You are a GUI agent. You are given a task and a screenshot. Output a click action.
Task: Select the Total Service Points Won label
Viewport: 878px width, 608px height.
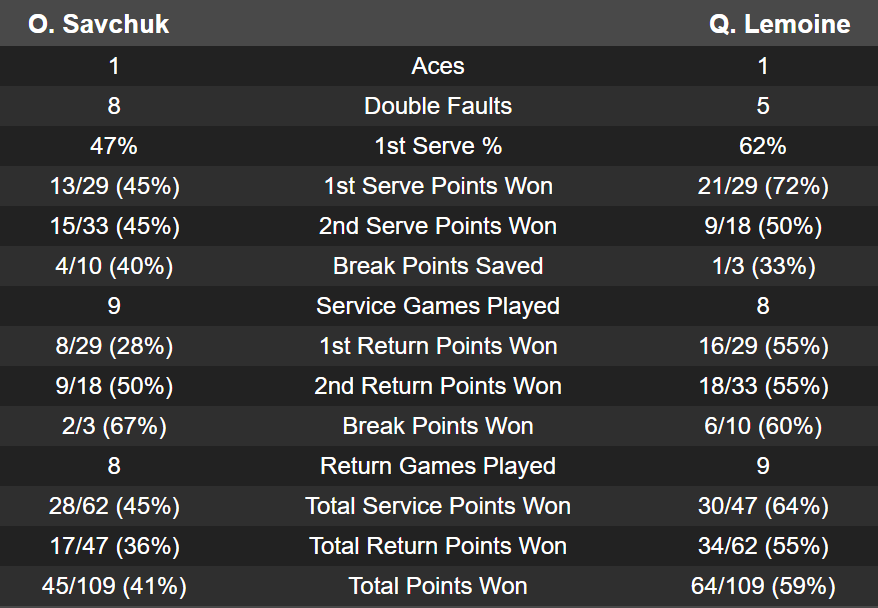click(x=438, y=506)
